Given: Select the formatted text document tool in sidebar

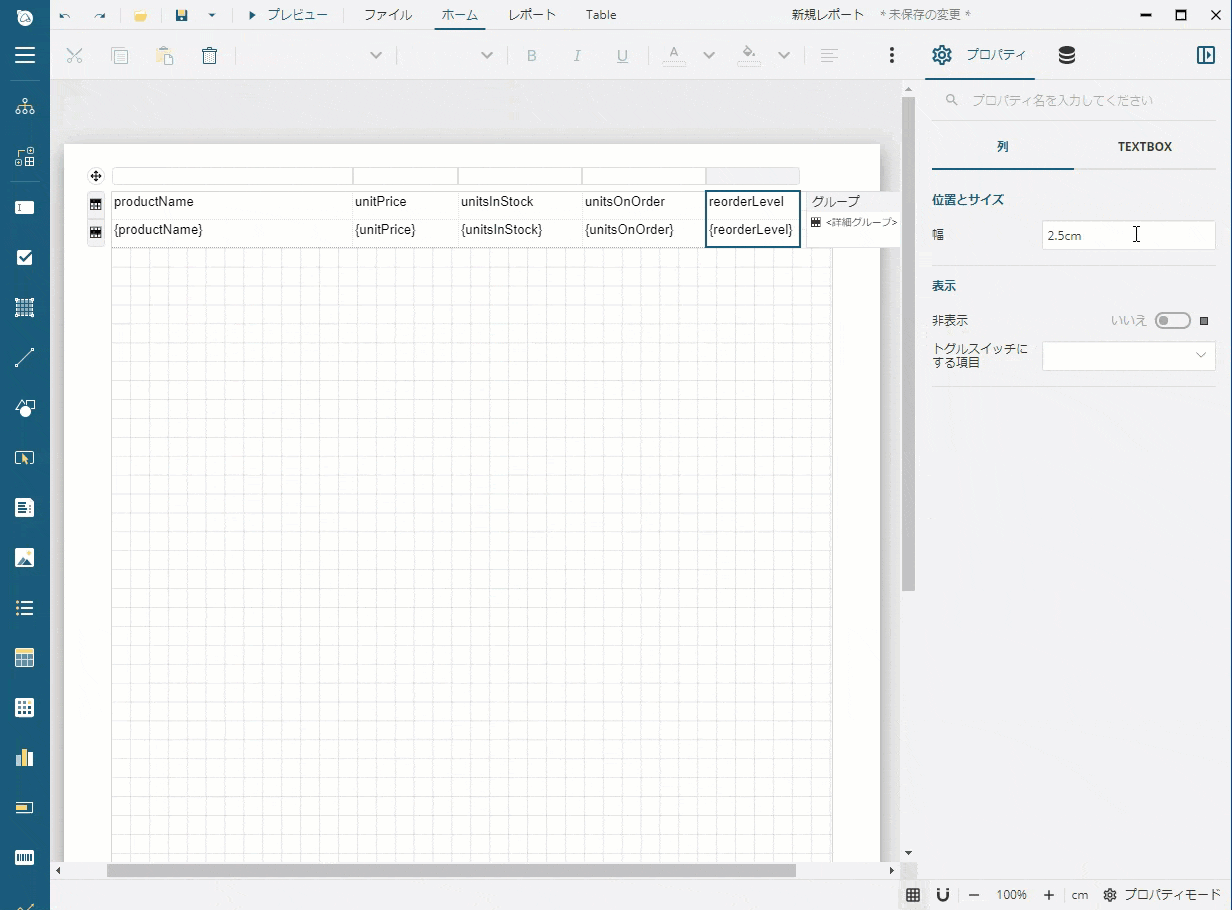Looking at the screenshot, I should pos(25,508).
